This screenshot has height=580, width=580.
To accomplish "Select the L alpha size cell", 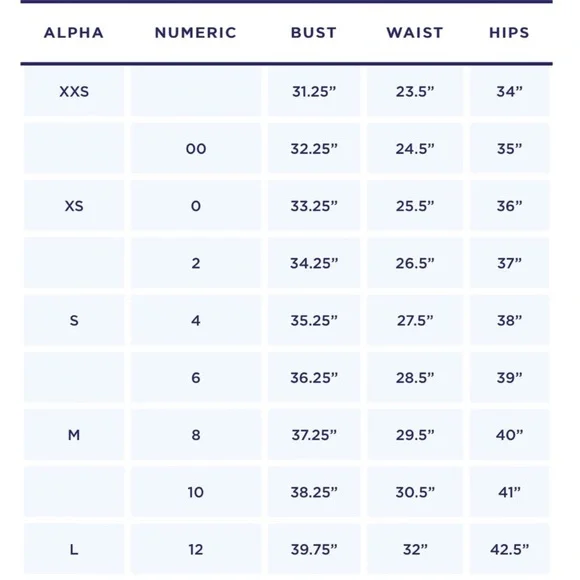I will coord(74,549).
